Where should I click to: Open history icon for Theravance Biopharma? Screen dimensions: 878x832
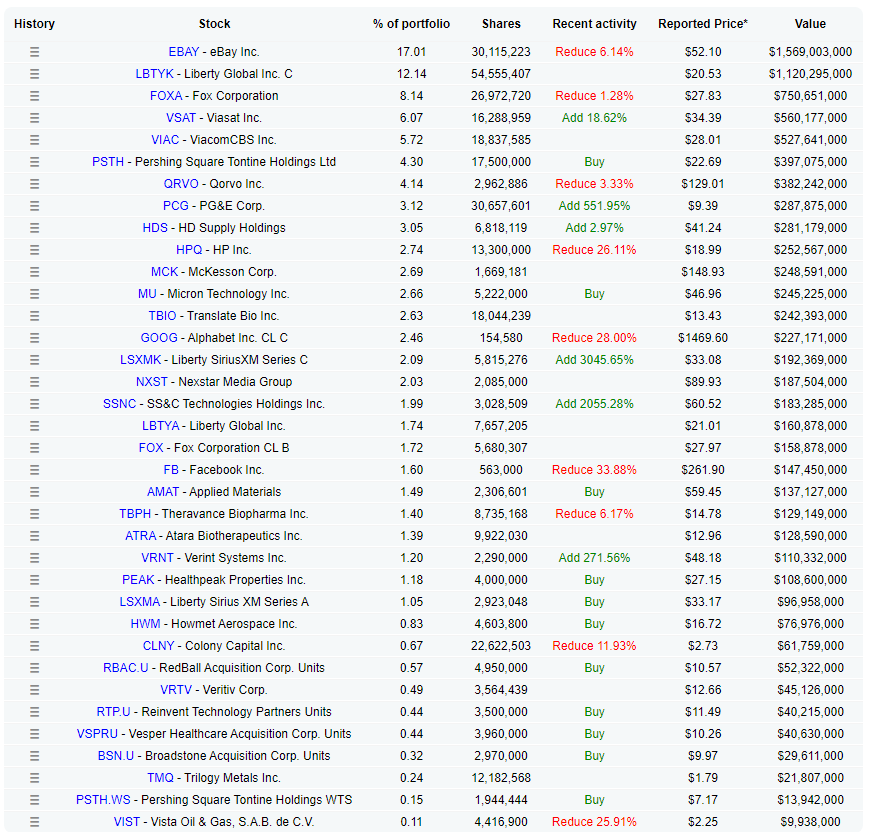click(35, 514)
